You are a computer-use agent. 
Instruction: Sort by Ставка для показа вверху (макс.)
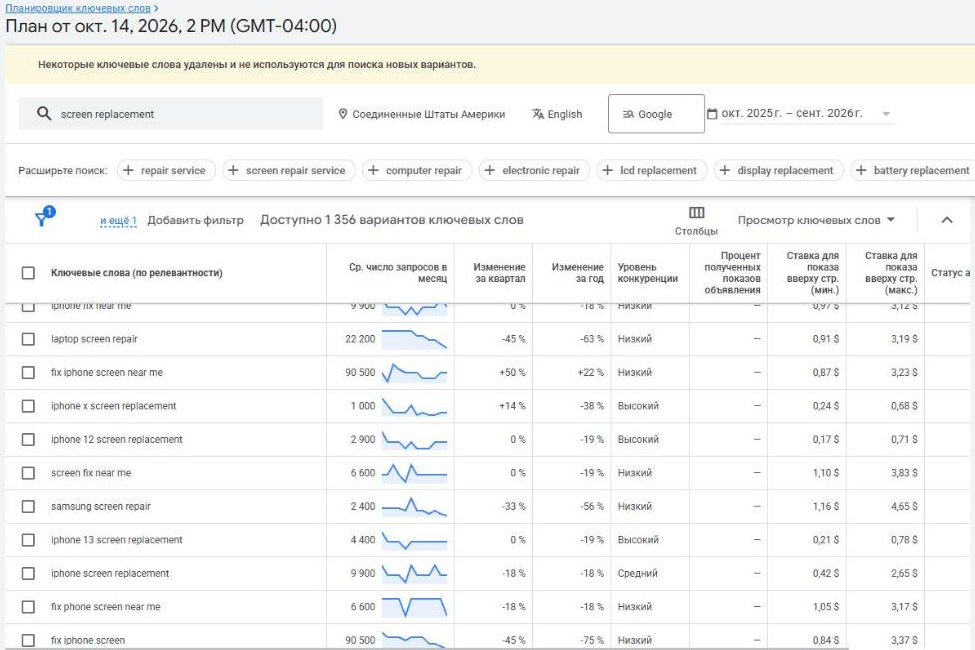coord(890,272)
